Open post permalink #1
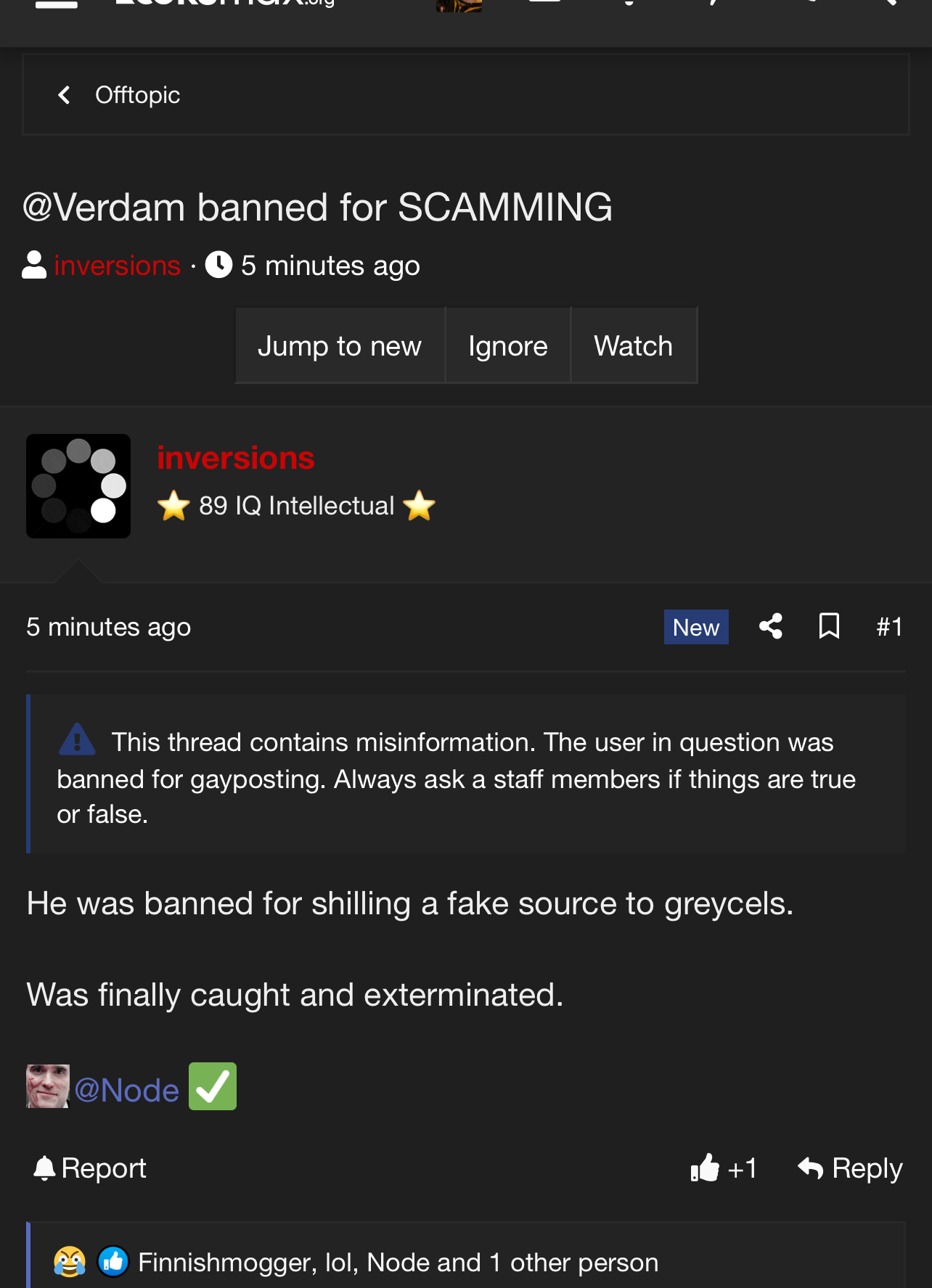Image resolution: width=932 pixels, height=1288 pixels. [x=889, y=626]
